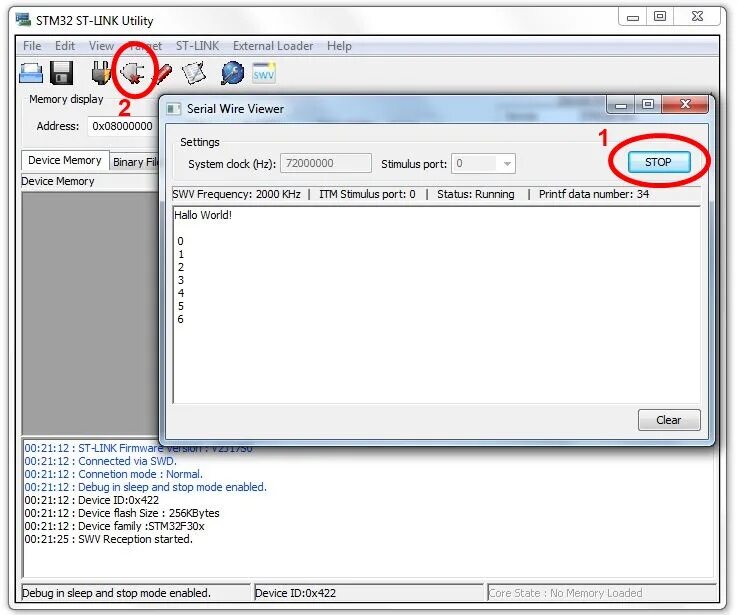The image size is (738, 615).
Task: Switch to the Device Memory tab
Action: pos(65,160)
